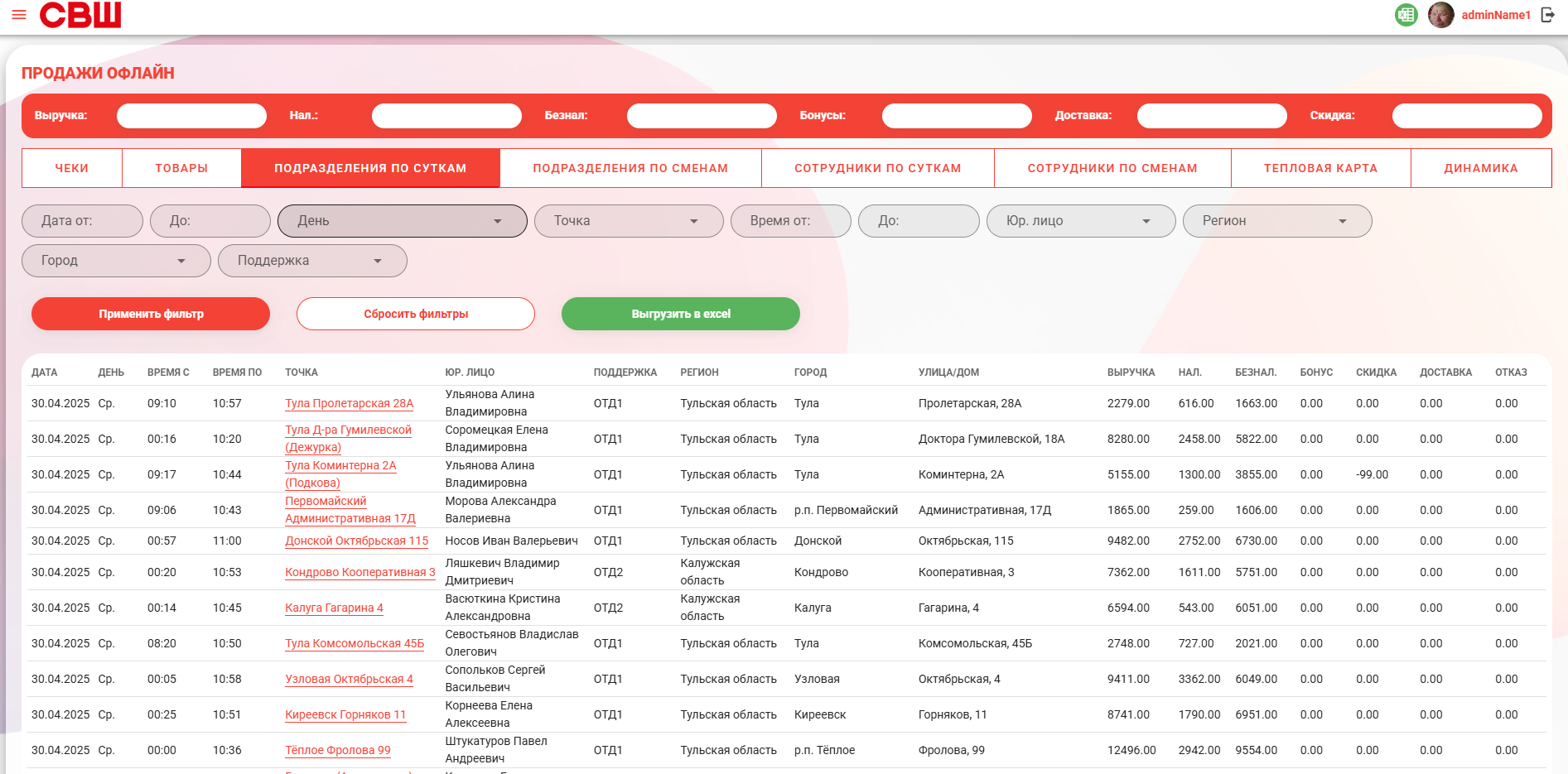The image size is (1568, 774).
Task: Click the р.п. Первомайский city cell
Action: (846, 510)
